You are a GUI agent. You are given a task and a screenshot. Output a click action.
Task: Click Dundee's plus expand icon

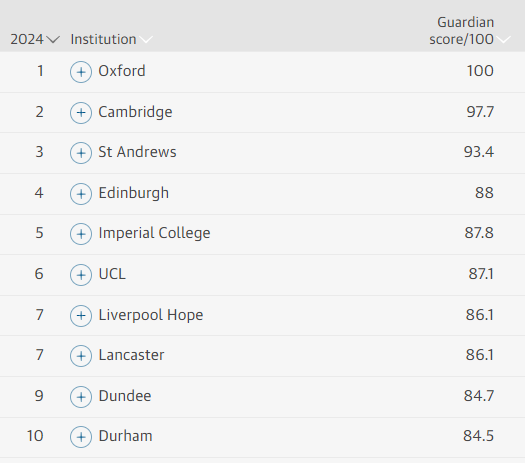pyautogui.click(x=81, y=397)
